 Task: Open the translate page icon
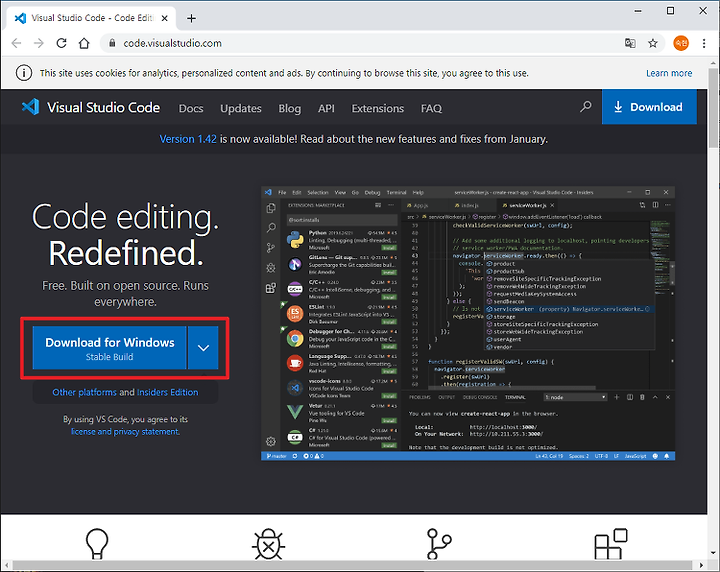[630, 43]
